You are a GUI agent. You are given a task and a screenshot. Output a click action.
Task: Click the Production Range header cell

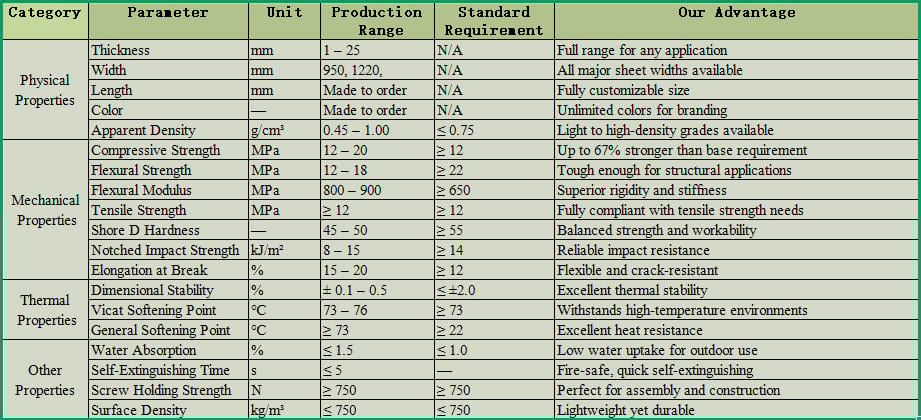(x=377, y=21)
